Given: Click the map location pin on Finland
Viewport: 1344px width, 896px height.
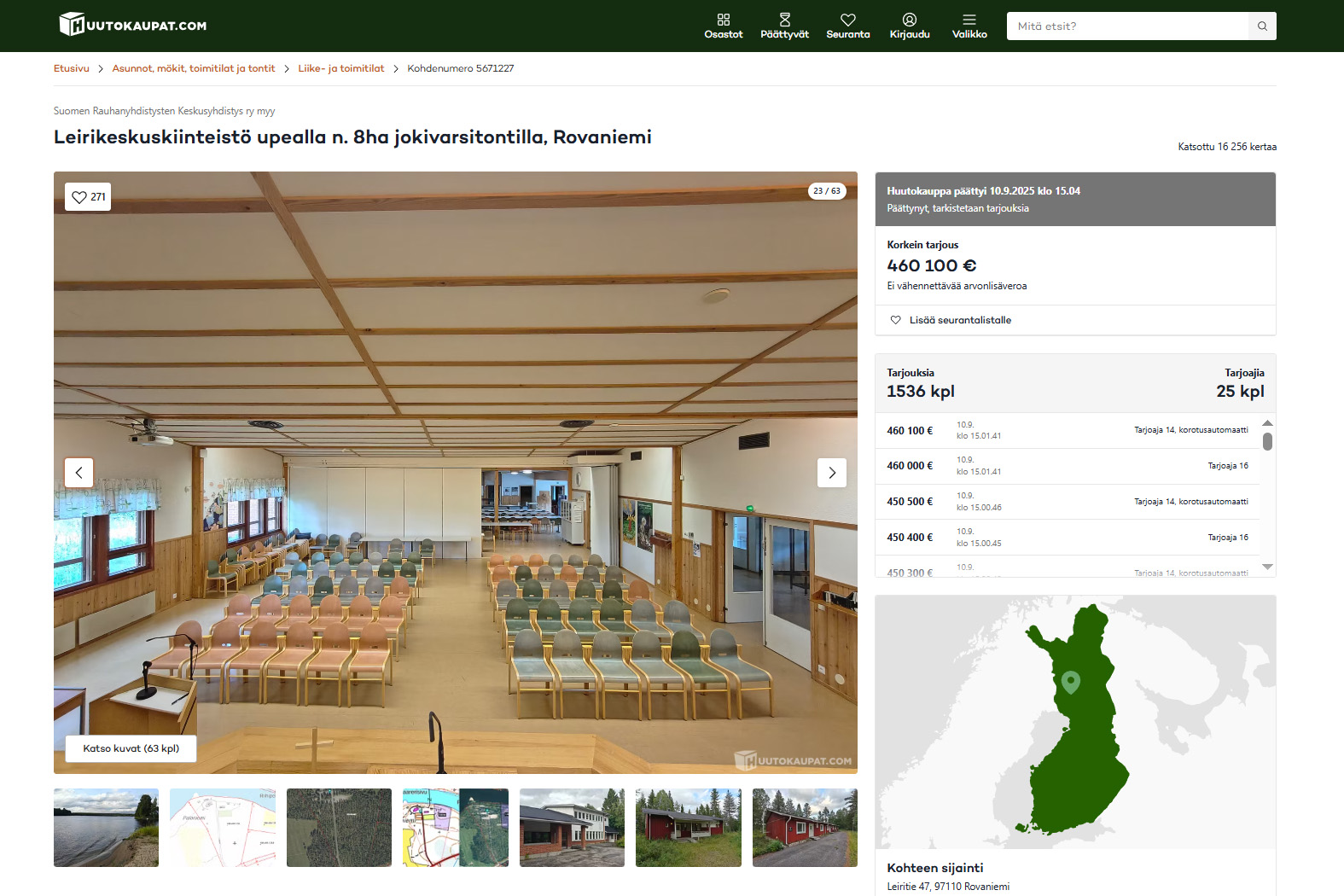Looking at the screenshot, I should (1070, 682).
